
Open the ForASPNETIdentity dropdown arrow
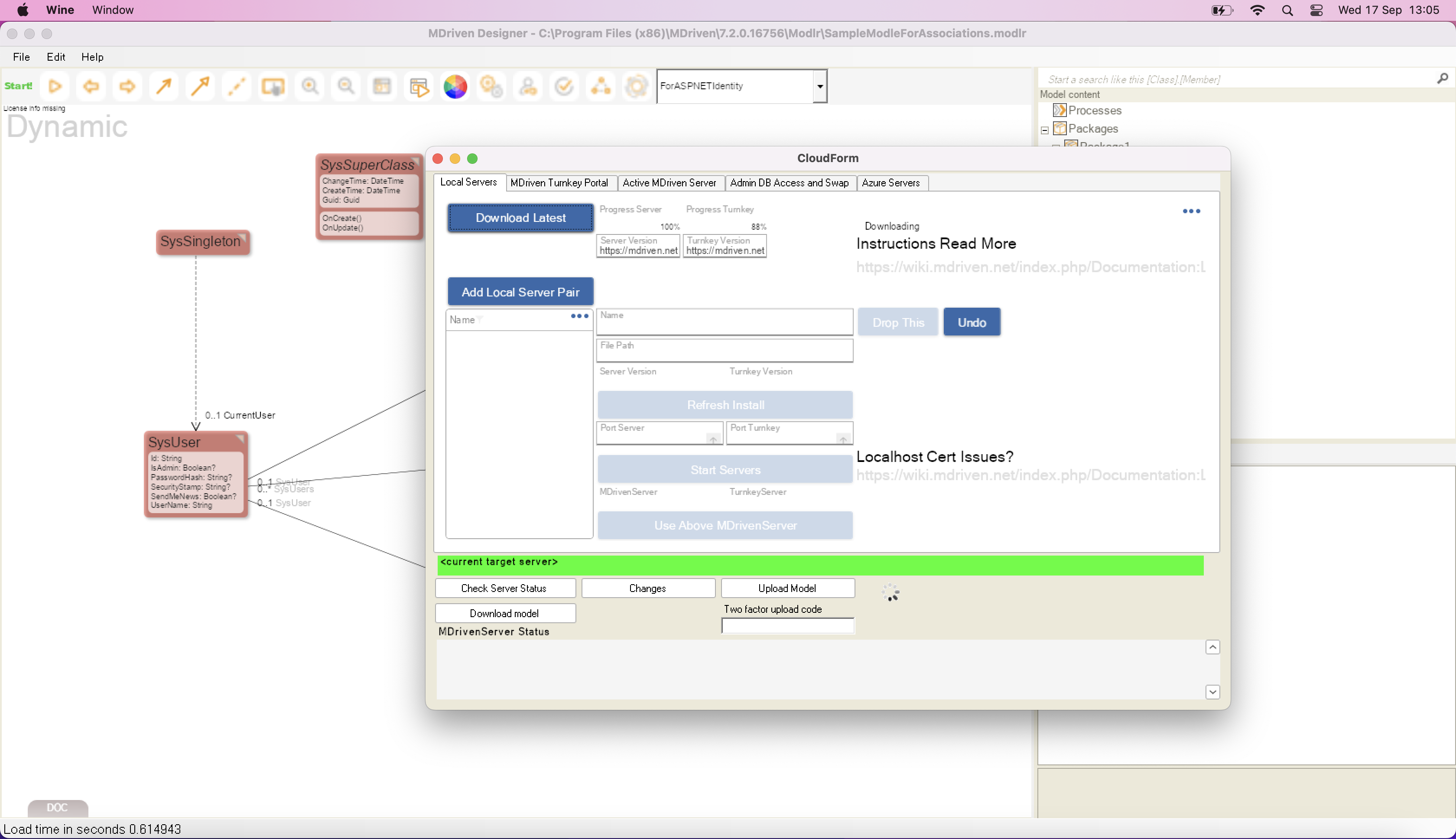click(819, 86)
